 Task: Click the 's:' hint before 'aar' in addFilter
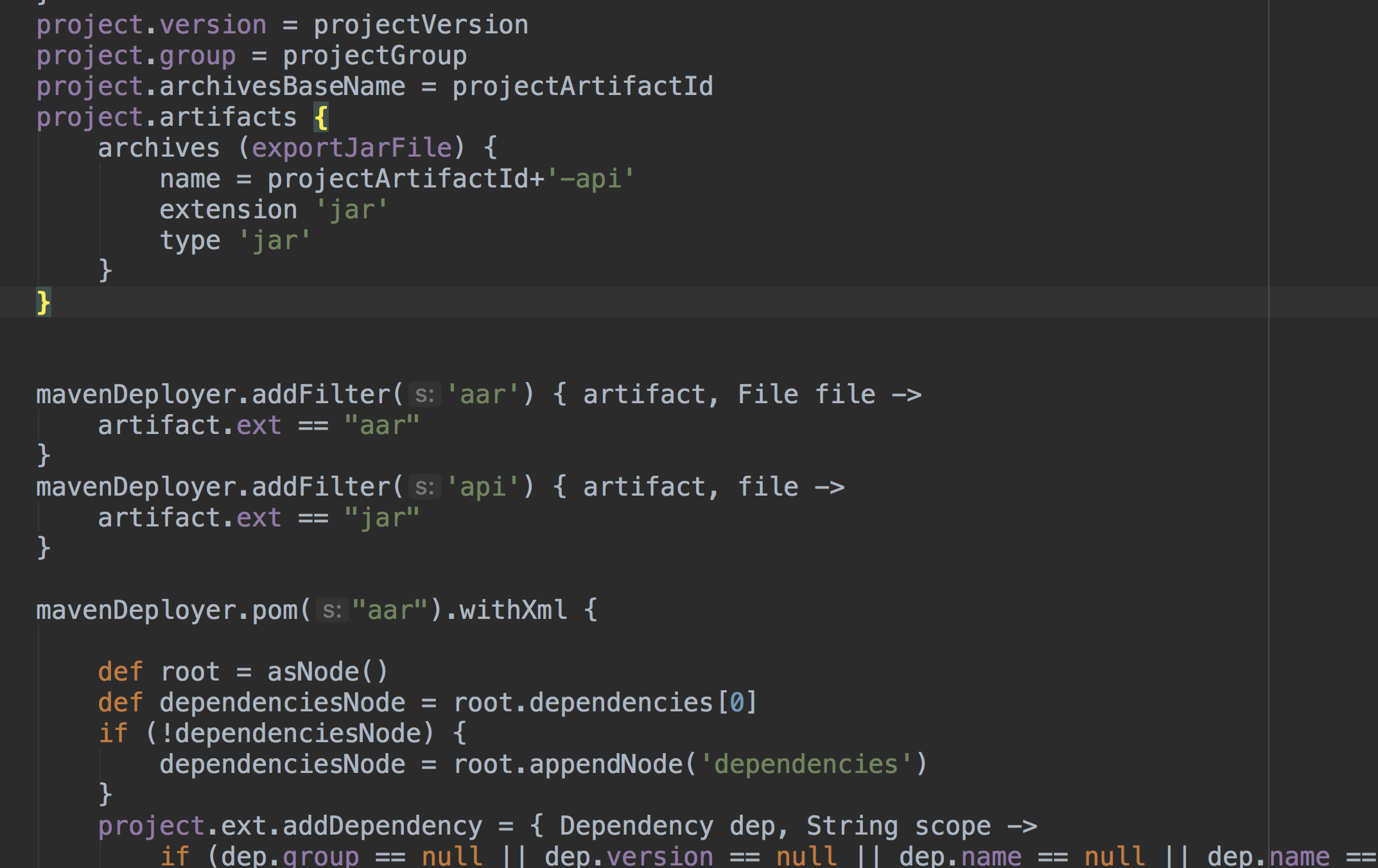coord(424,395)
